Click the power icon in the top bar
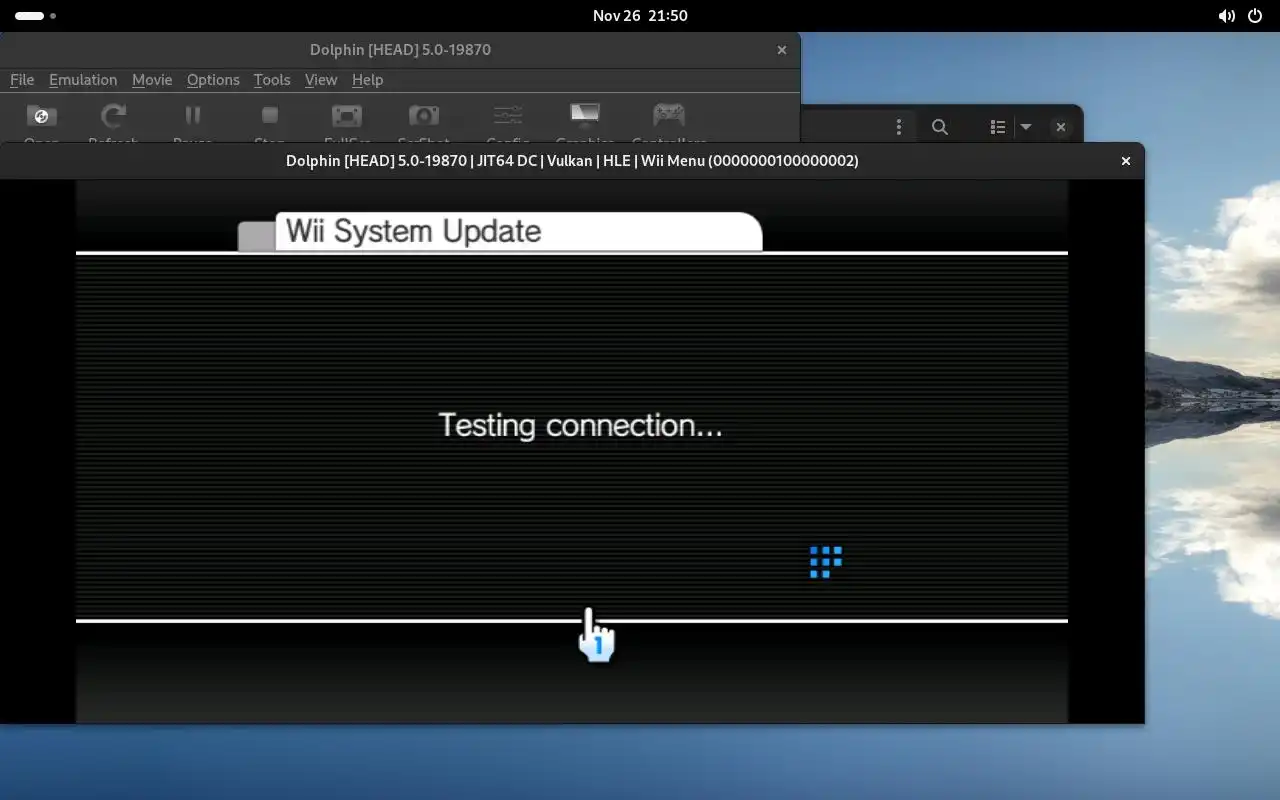This screenshot has width=1280, height=800. coord(1256,16)
